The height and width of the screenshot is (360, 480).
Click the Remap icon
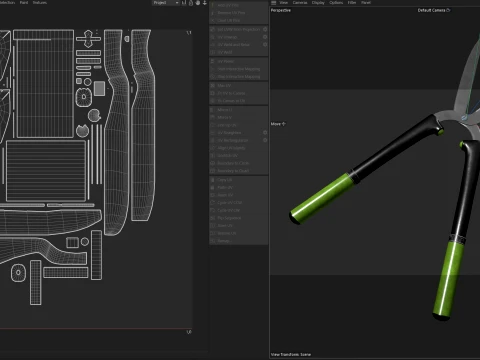[212, 241]
